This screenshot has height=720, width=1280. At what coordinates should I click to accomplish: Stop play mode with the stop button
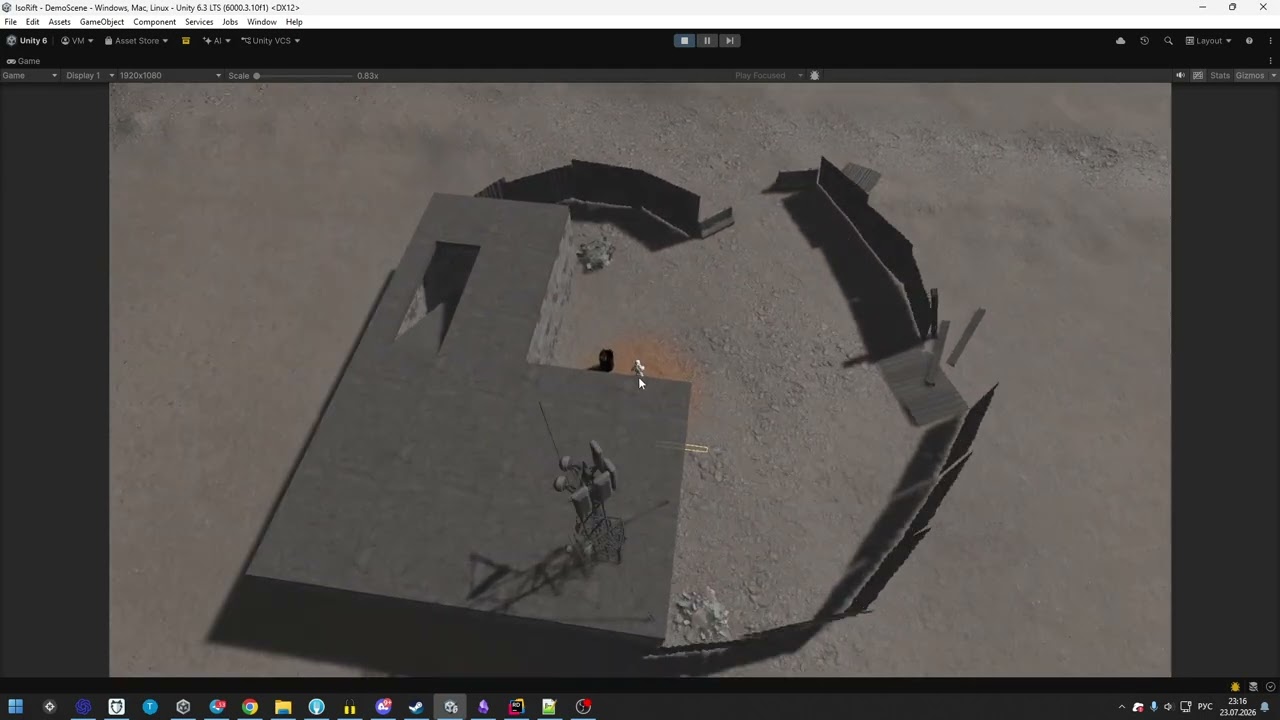pyautogui.click(x=684, y=41)
